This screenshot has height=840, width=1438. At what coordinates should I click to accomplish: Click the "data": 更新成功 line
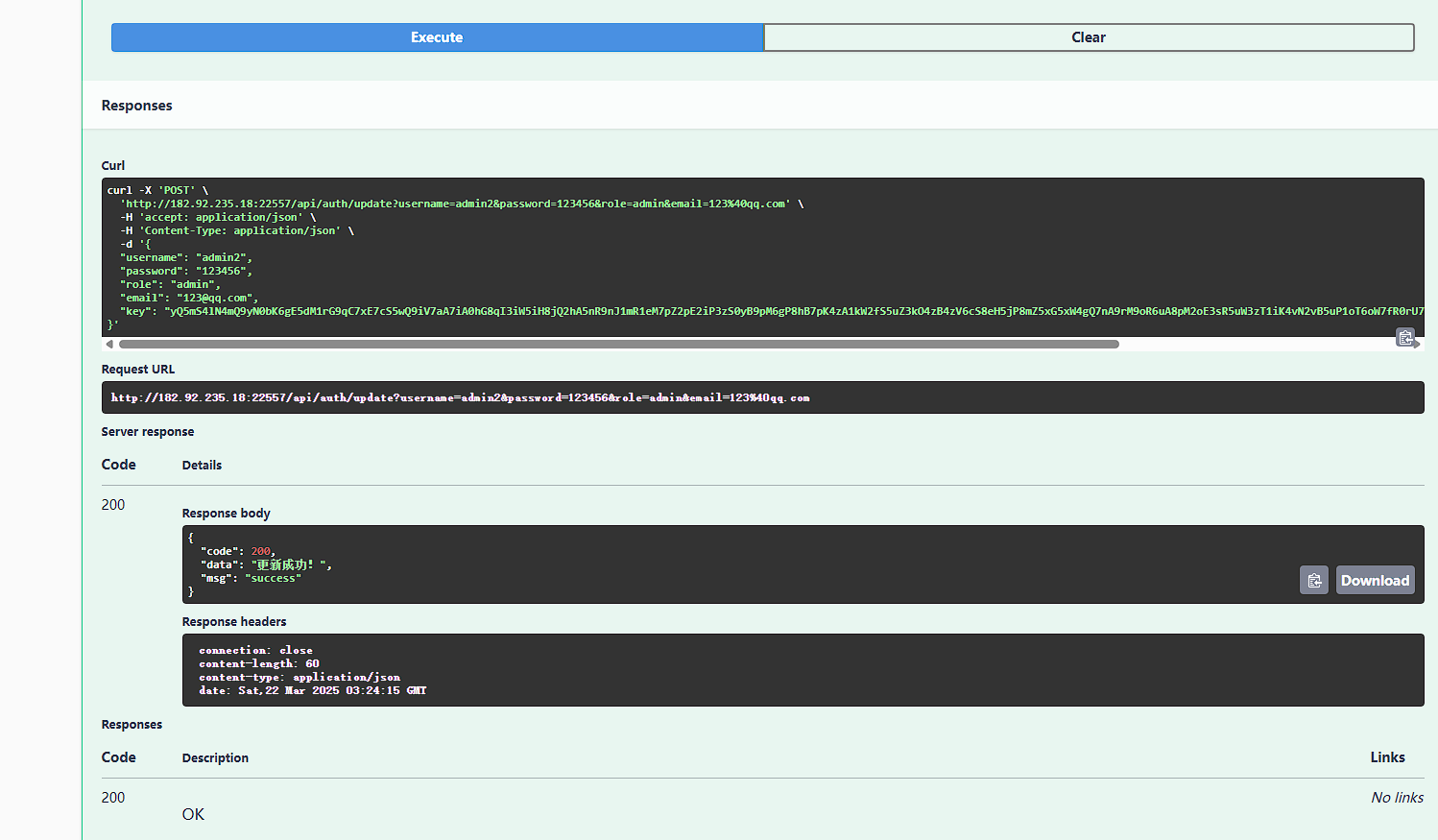266,564
